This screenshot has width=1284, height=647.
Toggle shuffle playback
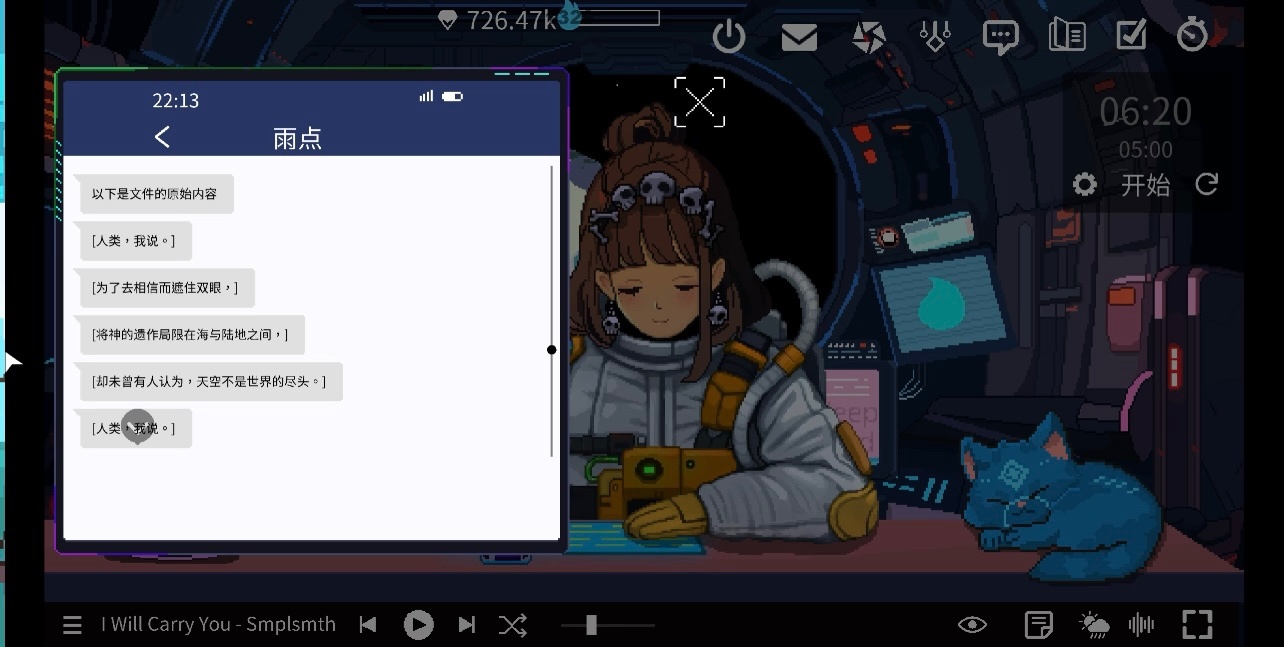[x=512, y=625]
